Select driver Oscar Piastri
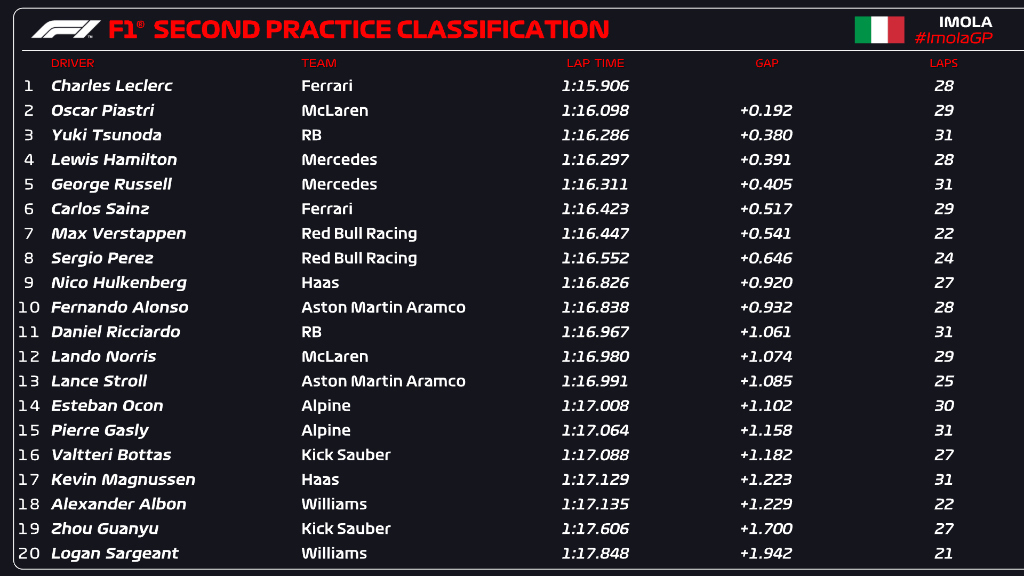 click(x=102, y=110)
